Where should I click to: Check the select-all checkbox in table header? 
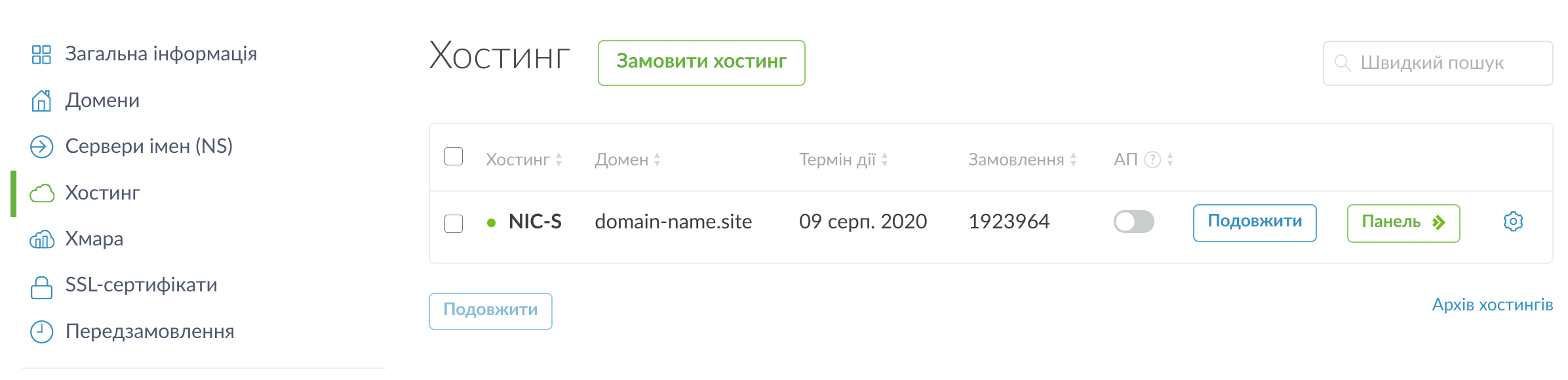[x=454, y=157]
